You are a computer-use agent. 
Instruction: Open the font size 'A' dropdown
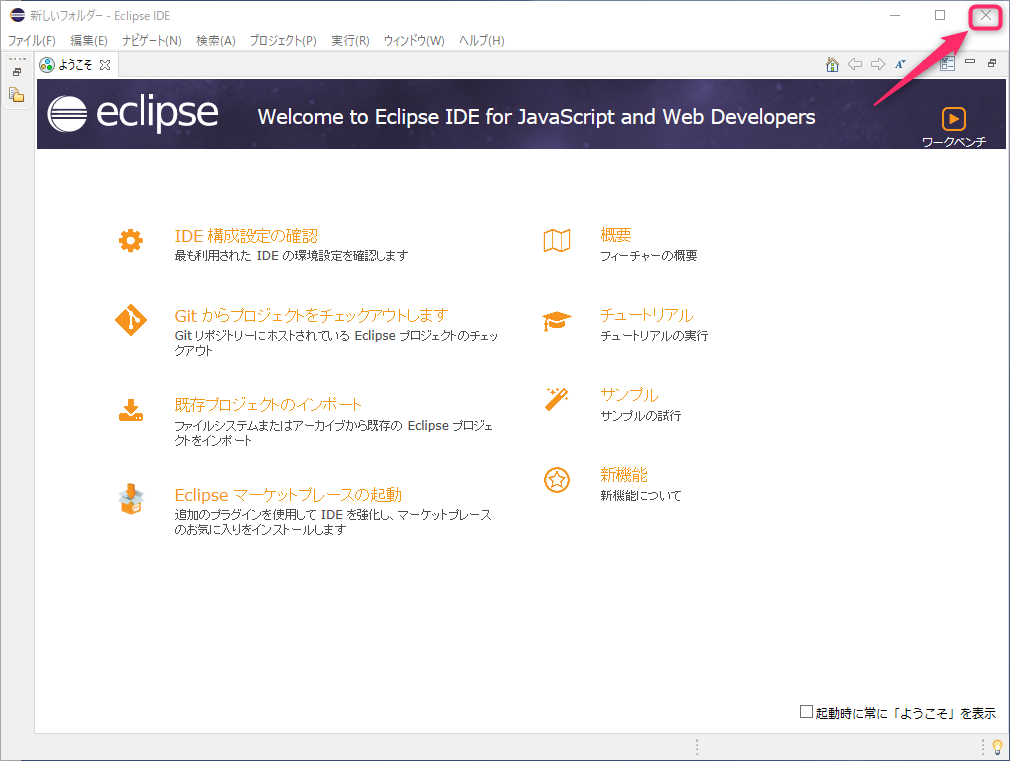(900, 64)
